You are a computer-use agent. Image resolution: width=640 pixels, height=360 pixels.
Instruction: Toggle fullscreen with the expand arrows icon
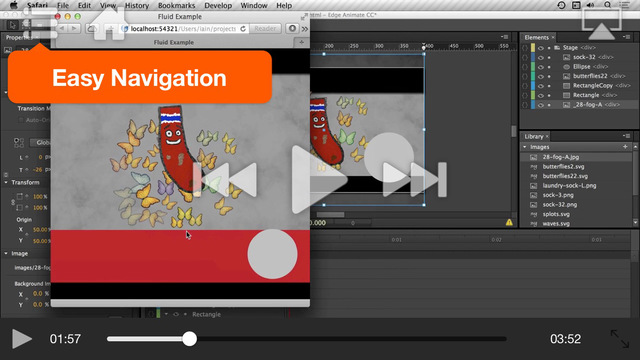pos(620,339)
